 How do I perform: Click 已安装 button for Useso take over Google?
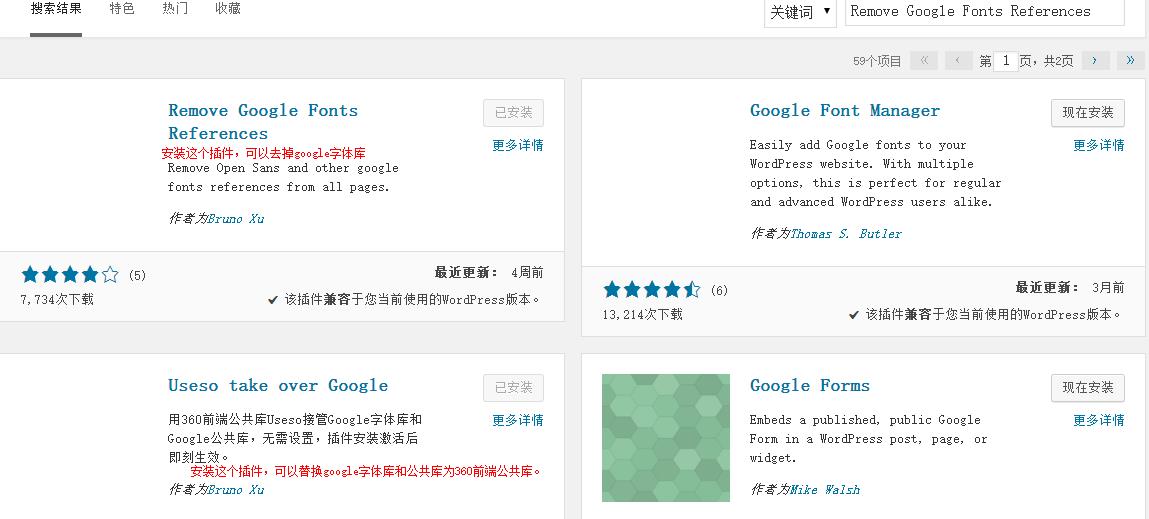point(513,388)
